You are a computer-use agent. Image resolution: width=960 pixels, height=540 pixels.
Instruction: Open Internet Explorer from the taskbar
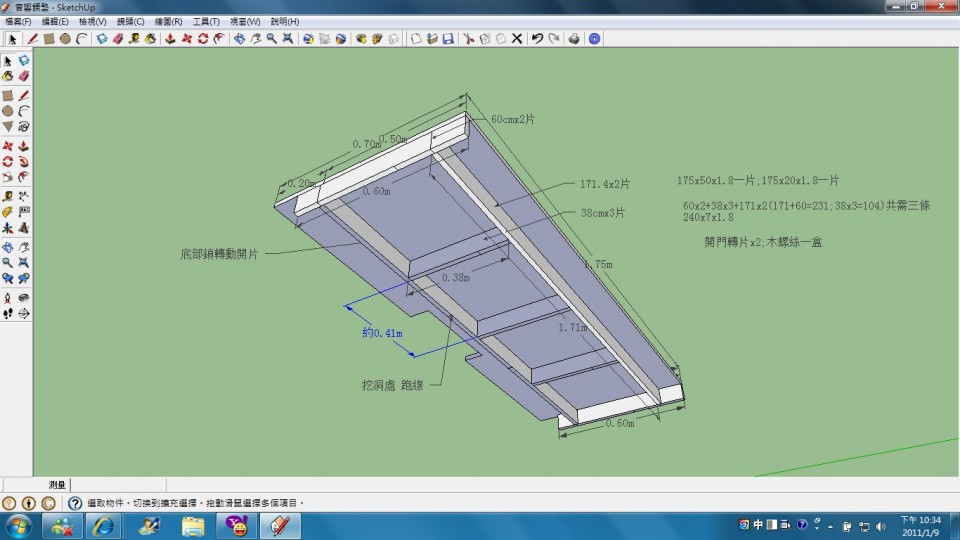click(x=105, y=525)
